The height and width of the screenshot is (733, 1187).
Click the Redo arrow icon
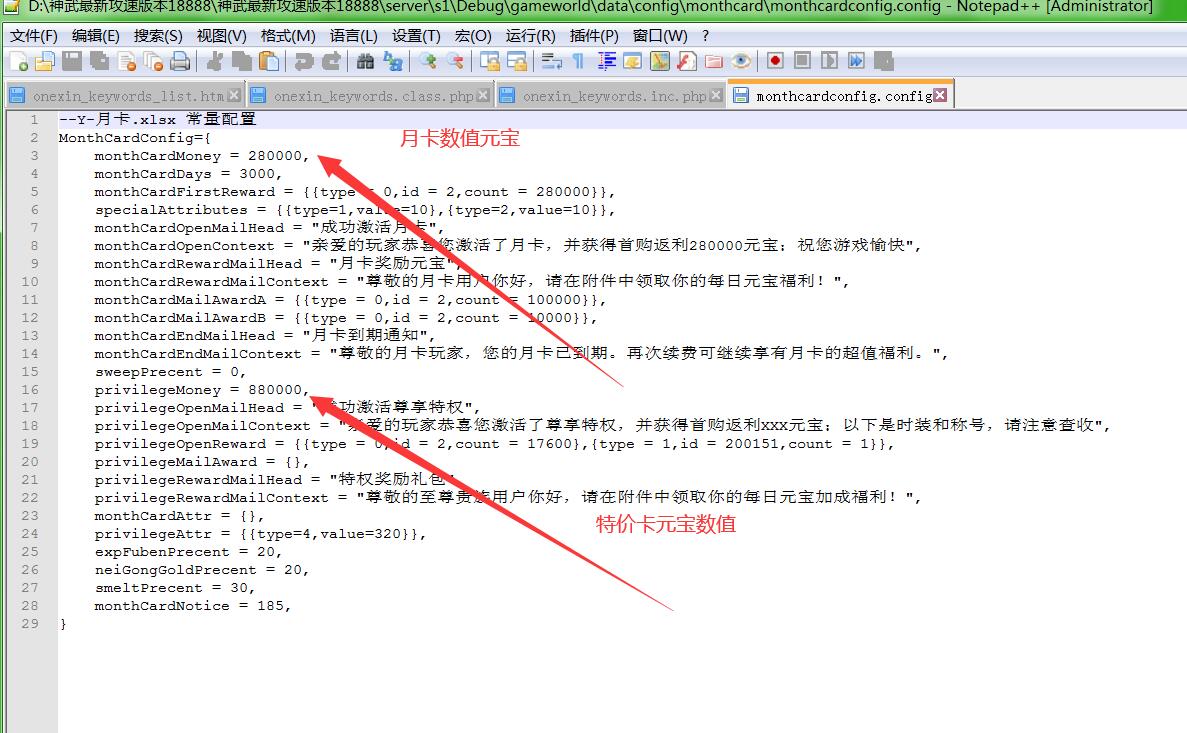pyautogui.click(x=331, y=61)
